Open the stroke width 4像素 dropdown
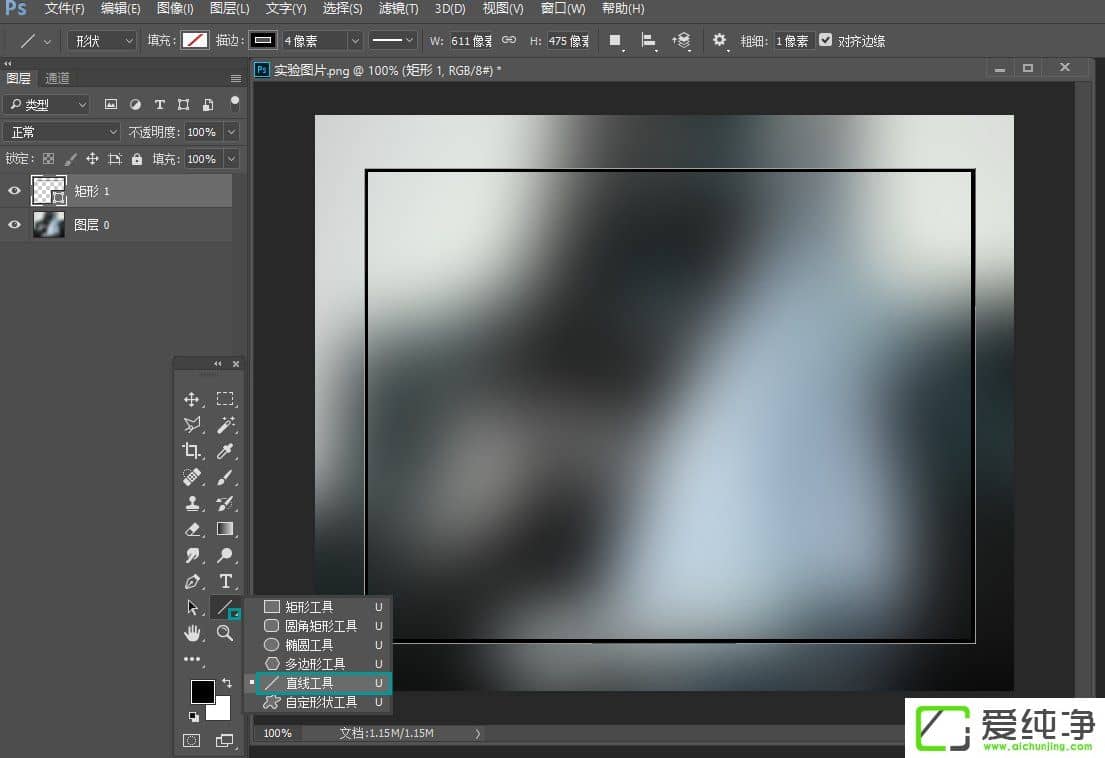 tap(355, 40)
